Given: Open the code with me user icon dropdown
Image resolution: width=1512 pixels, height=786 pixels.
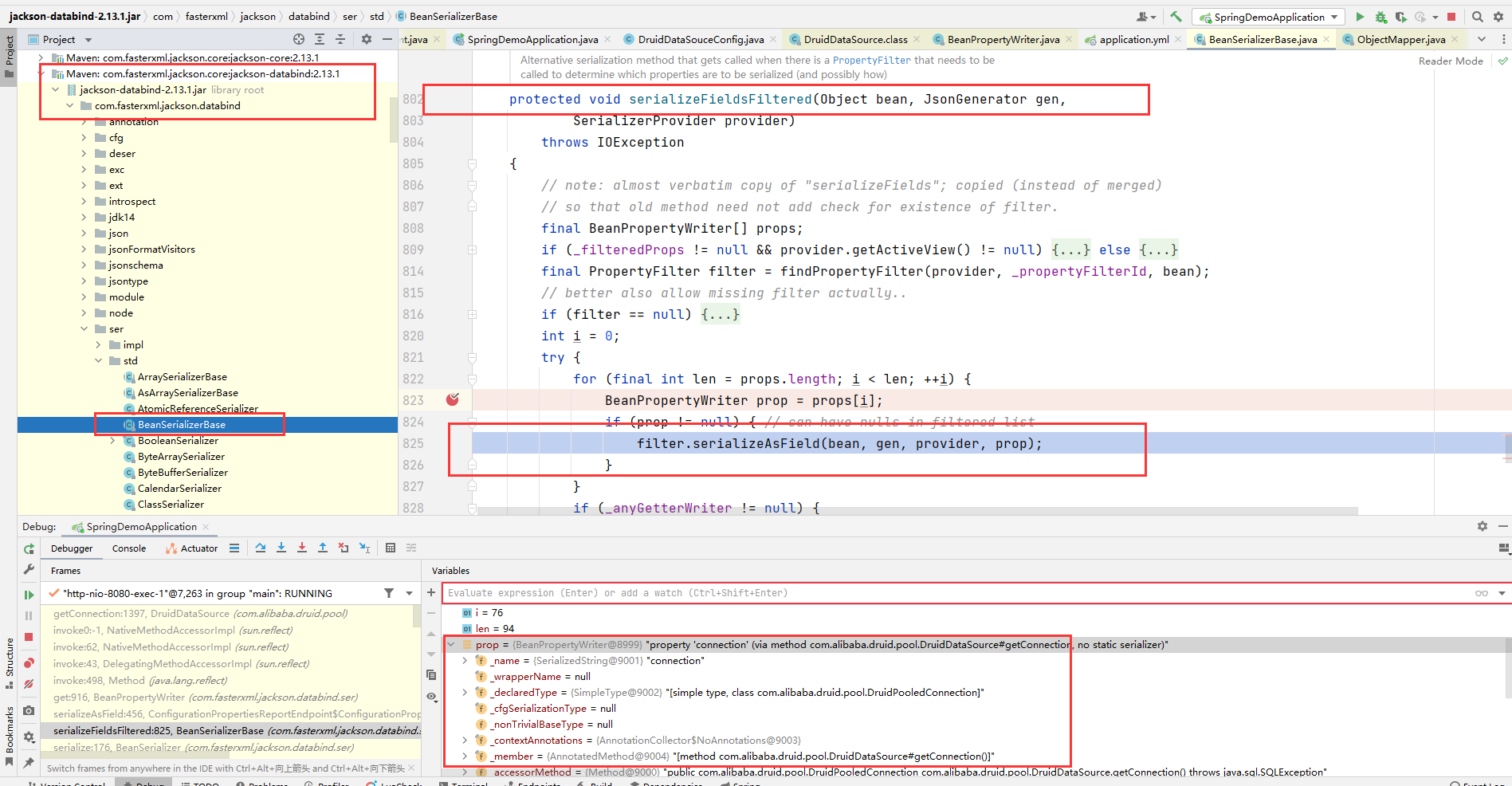Looking at the screenshot, I should pyautogui.click(x=1146, y=17).
